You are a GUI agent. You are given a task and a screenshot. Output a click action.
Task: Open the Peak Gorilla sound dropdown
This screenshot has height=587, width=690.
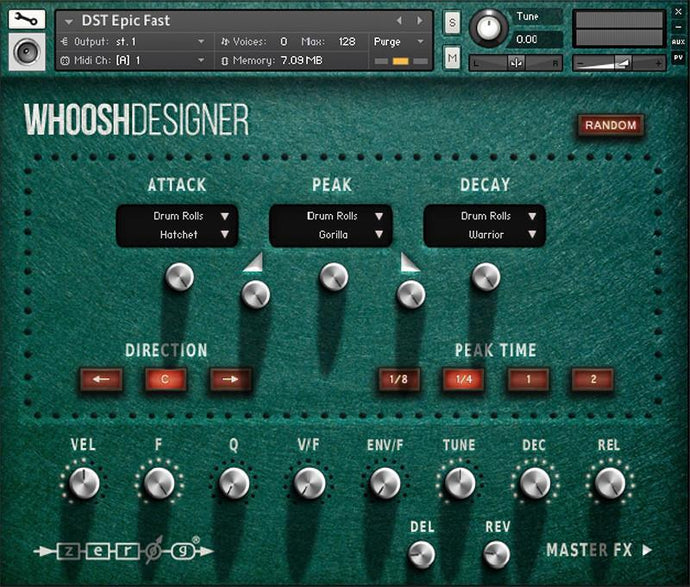tap(331, 235)
